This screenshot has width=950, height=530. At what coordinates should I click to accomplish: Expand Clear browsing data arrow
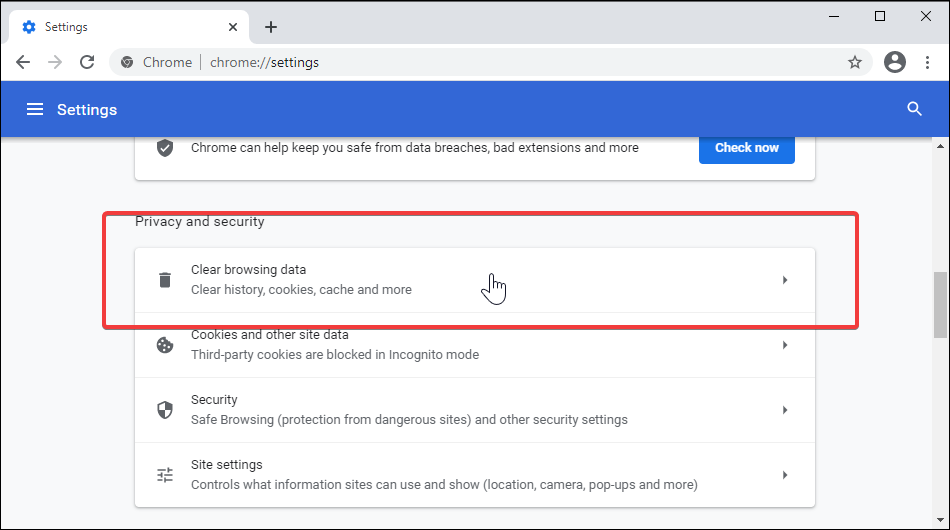tap(785, 280)
